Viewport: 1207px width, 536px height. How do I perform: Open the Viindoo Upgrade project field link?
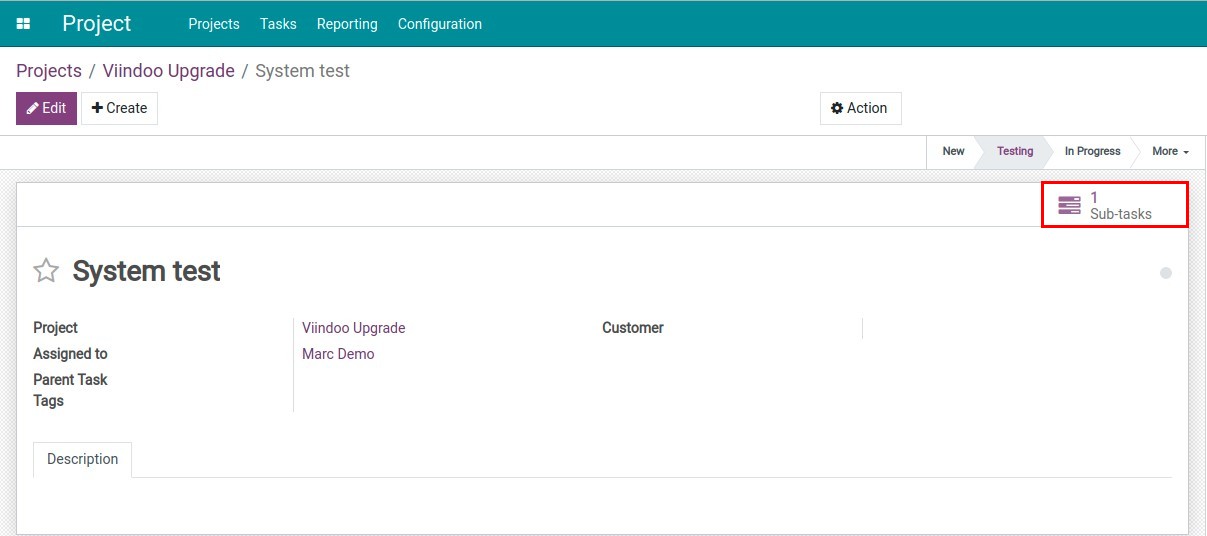(x=354, y=328)
